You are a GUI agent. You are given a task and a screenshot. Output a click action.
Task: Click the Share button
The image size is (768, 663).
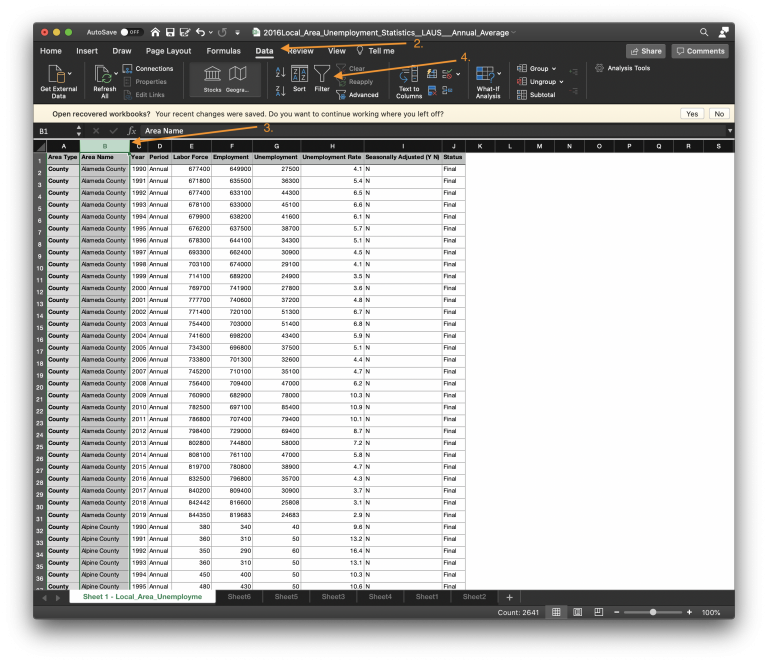[x=645, y=51]
